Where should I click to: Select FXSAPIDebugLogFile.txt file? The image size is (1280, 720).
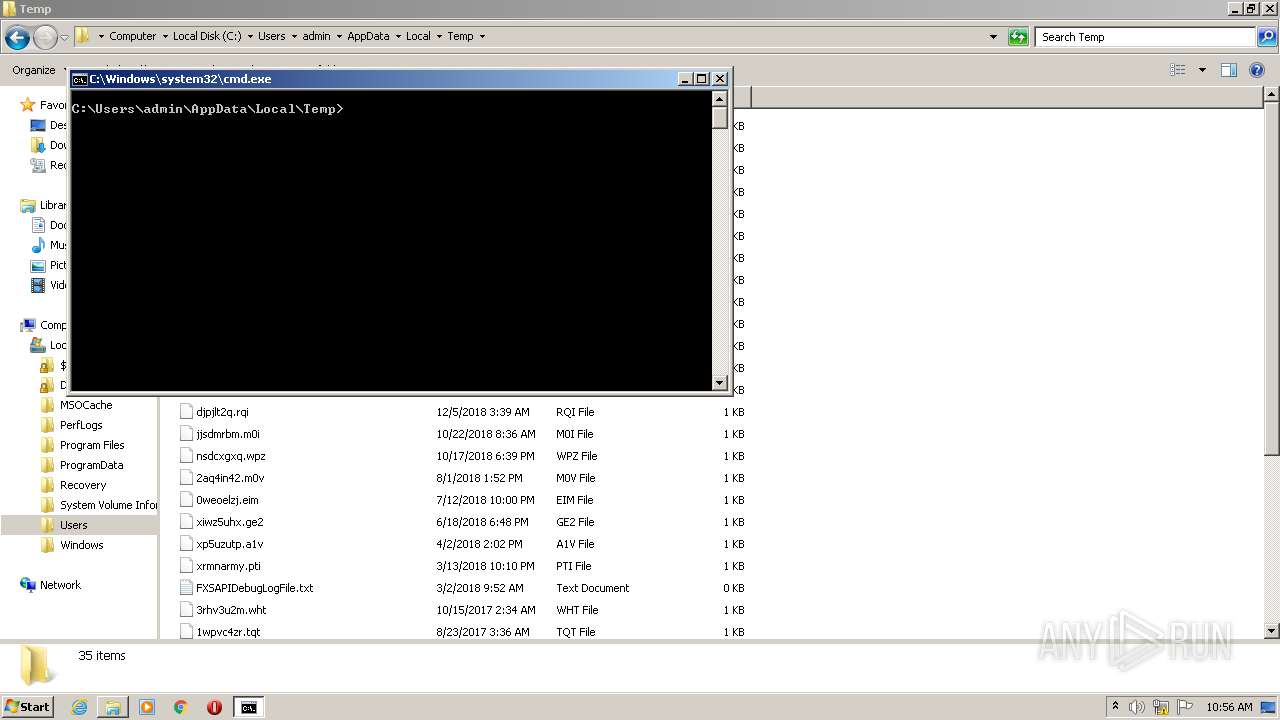[x=254, y=588]
